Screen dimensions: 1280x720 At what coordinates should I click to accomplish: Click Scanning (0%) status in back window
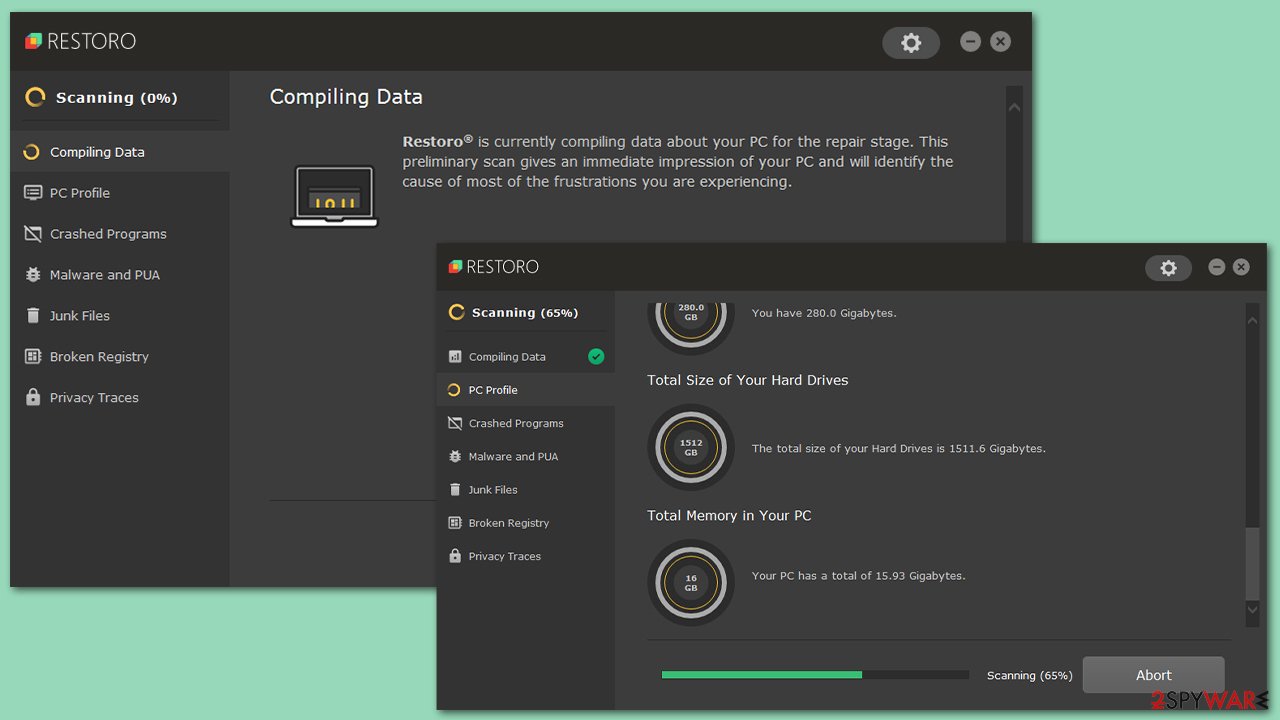coord(116,98)
